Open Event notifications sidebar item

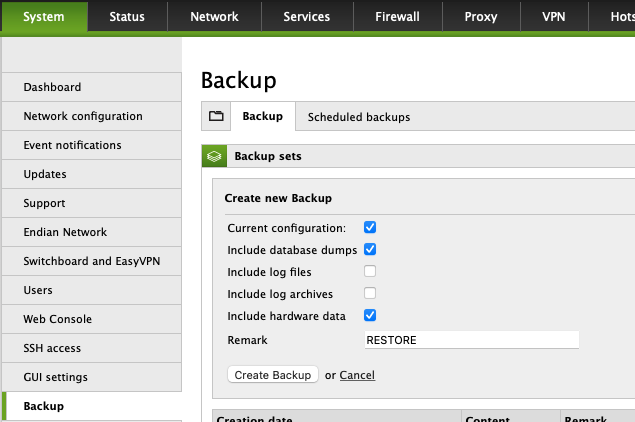[x=72, y=145]
